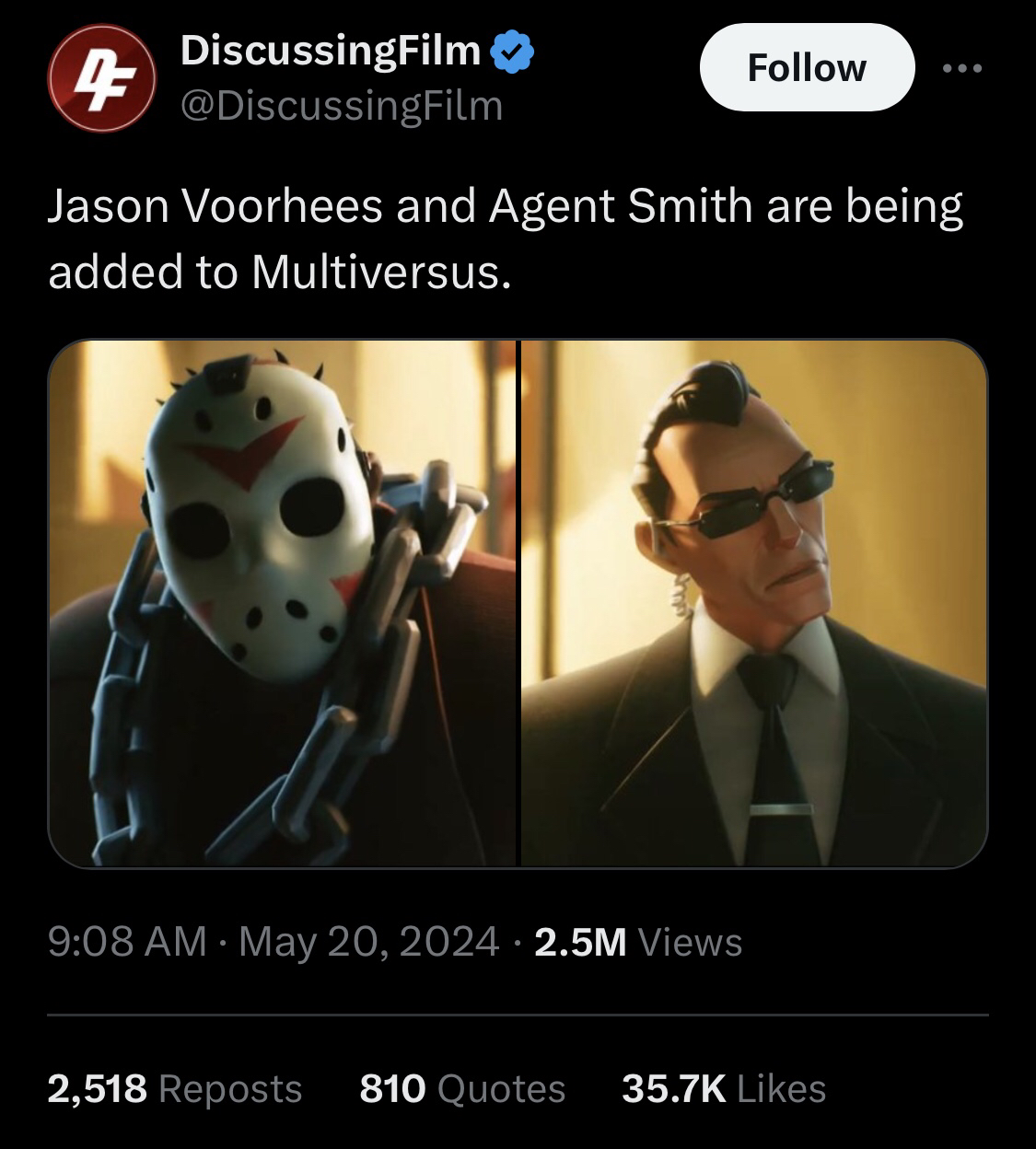Click the word "Multiversus" in the tweet
The width and height of the screenshot is (1036, 1149).
coord(376,272)
